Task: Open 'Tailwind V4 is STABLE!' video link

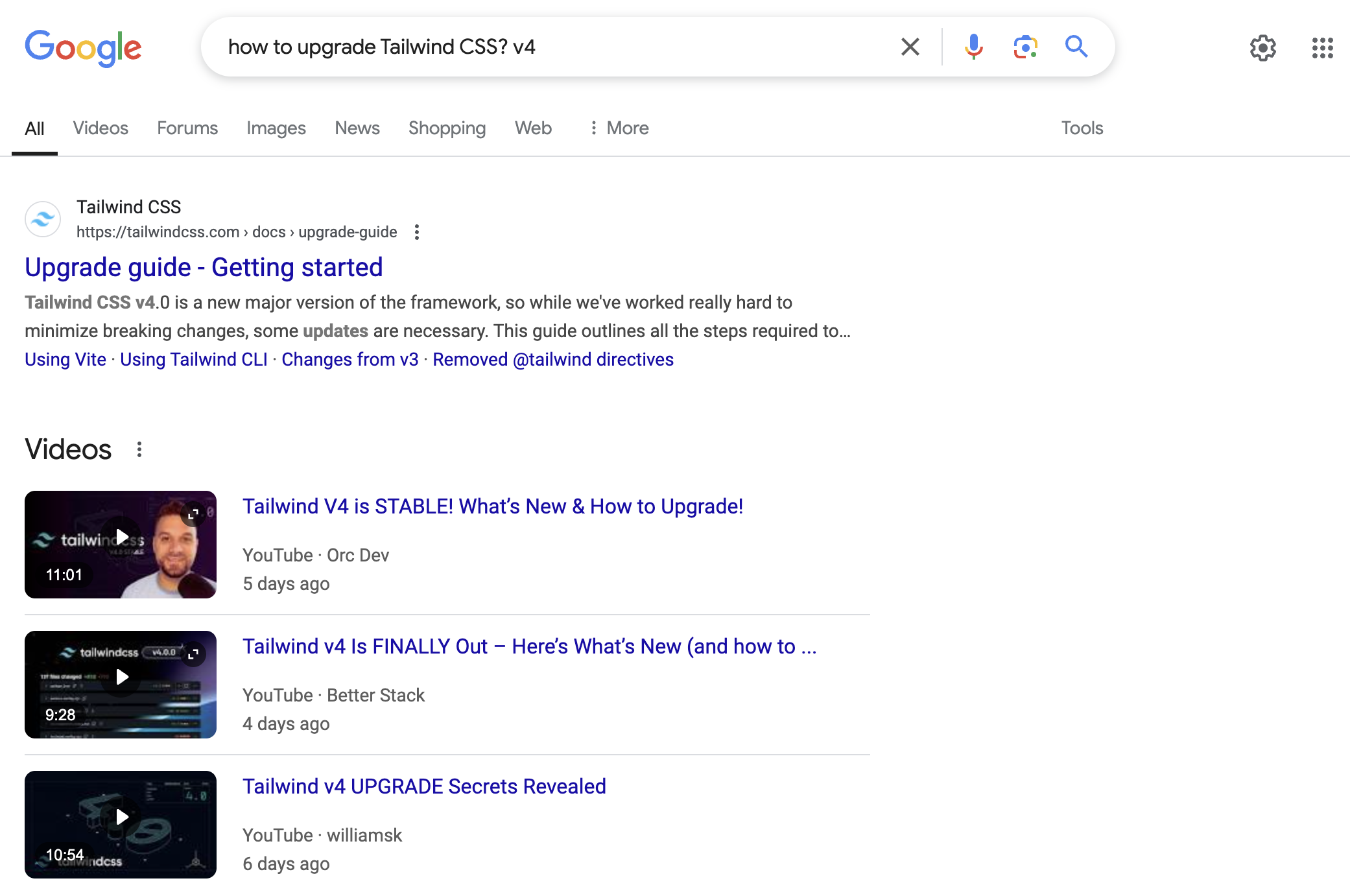Action: 493,506
